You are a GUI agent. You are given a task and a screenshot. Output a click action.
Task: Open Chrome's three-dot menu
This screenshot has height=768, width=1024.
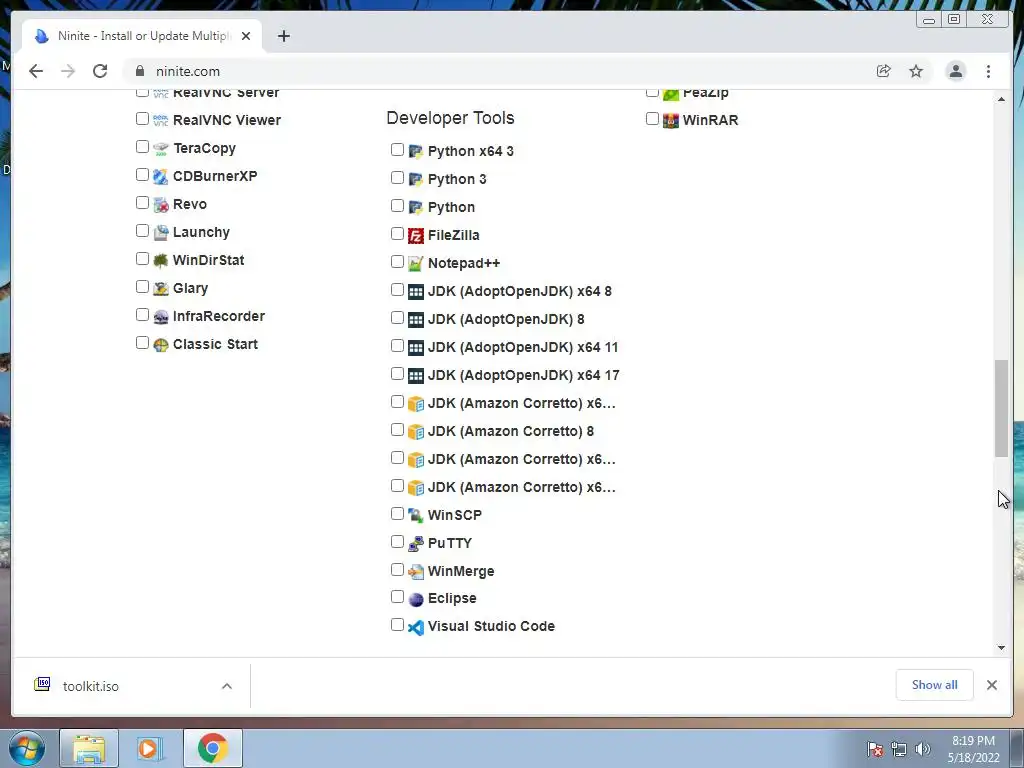[988, 71]
